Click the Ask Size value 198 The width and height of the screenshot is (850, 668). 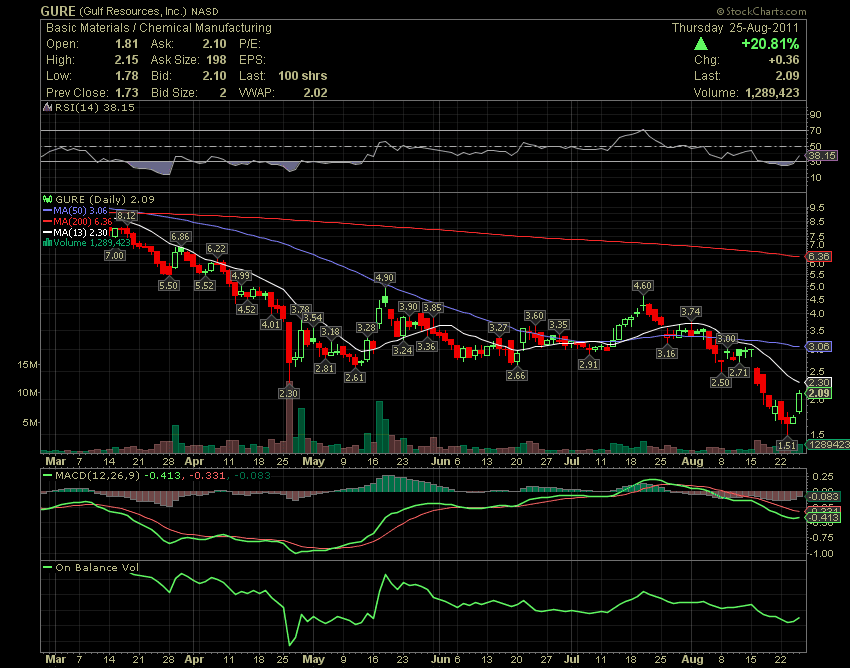click(x=216, y=60)
